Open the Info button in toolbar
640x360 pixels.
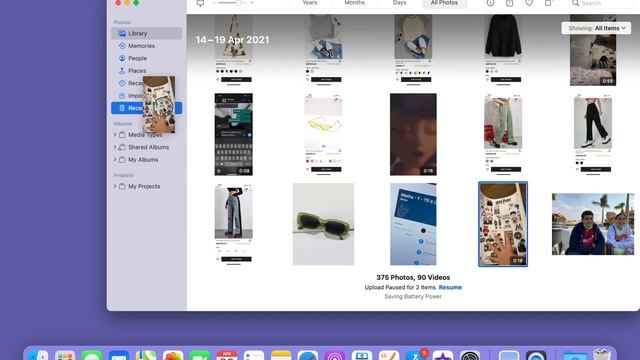click(x=490, y=3)
